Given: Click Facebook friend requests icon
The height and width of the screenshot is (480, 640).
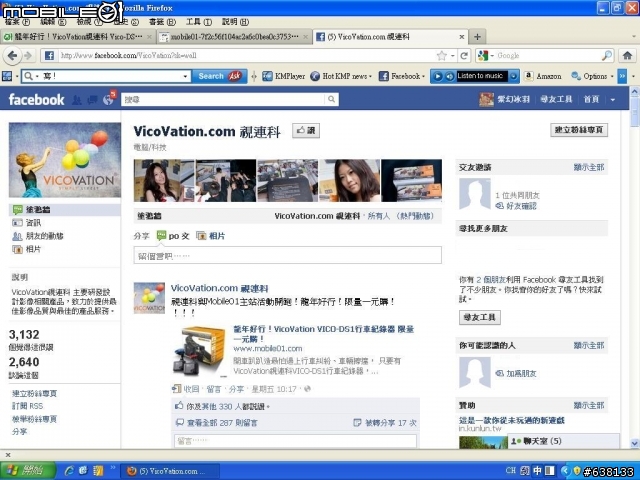Looking at the screenshot, I should [77, 100].
